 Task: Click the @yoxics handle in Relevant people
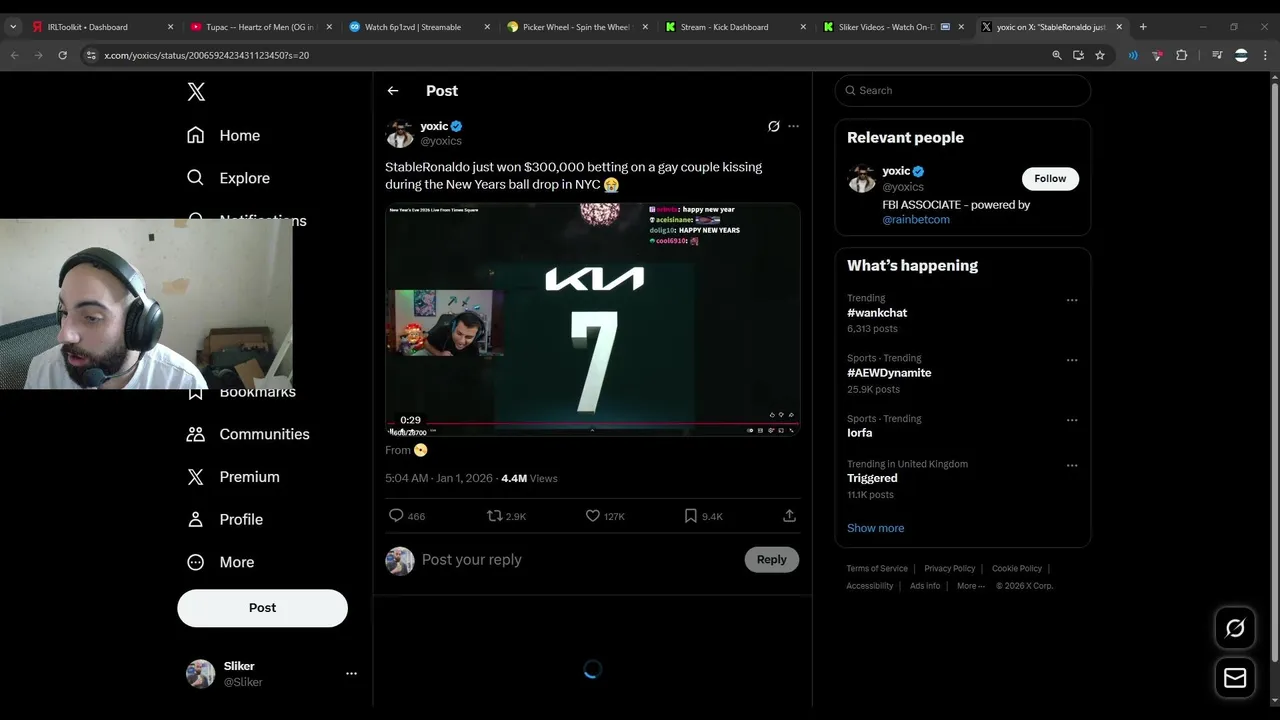pyautogui.click(x=903, y=187)
